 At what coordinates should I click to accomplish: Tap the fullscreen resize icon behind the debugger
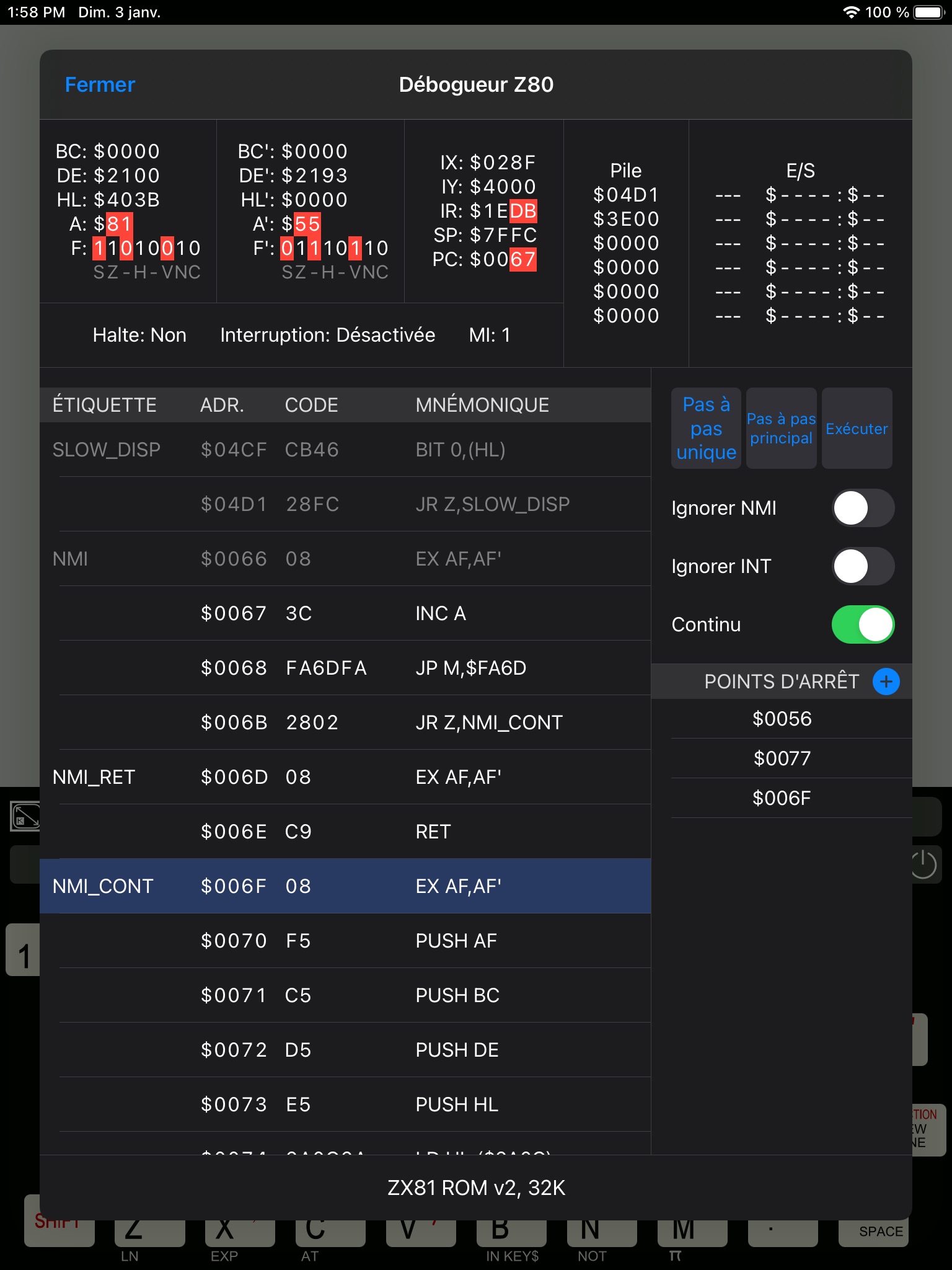click(x=25, y=816)
